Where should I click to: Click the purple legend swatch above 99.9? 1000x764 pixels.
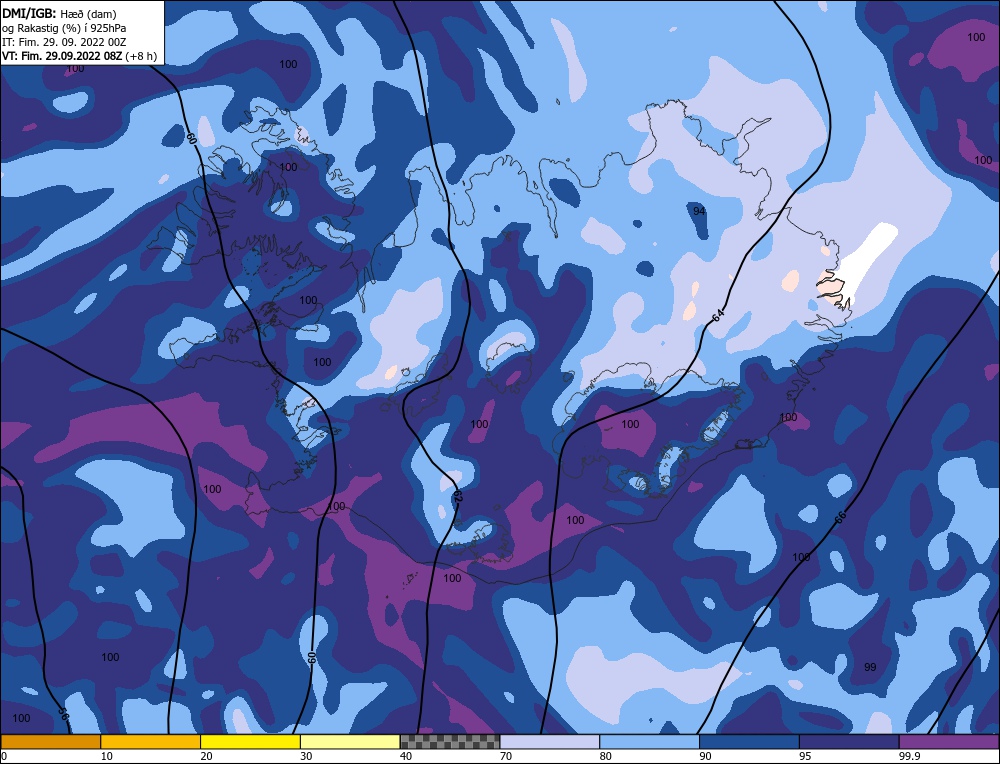[x=949, y=741]
